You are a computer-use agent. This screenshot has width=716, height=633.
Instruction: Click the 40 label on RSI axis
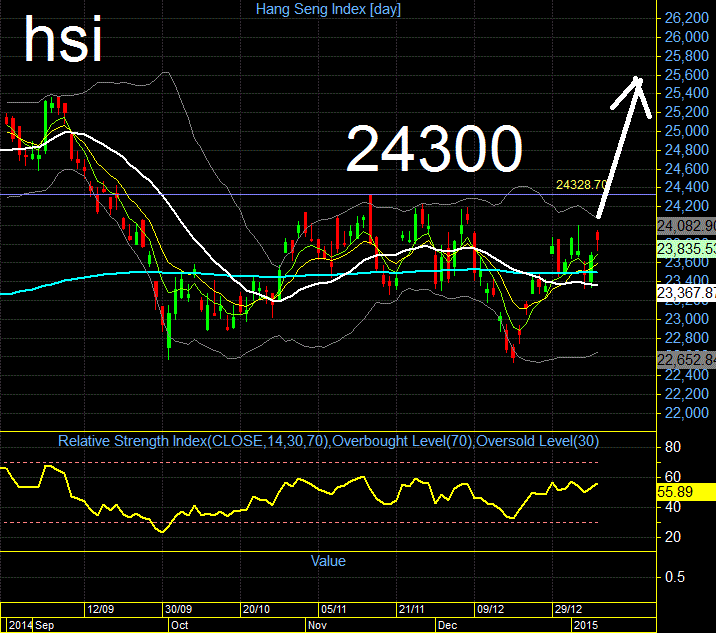(x=673, y=507)
